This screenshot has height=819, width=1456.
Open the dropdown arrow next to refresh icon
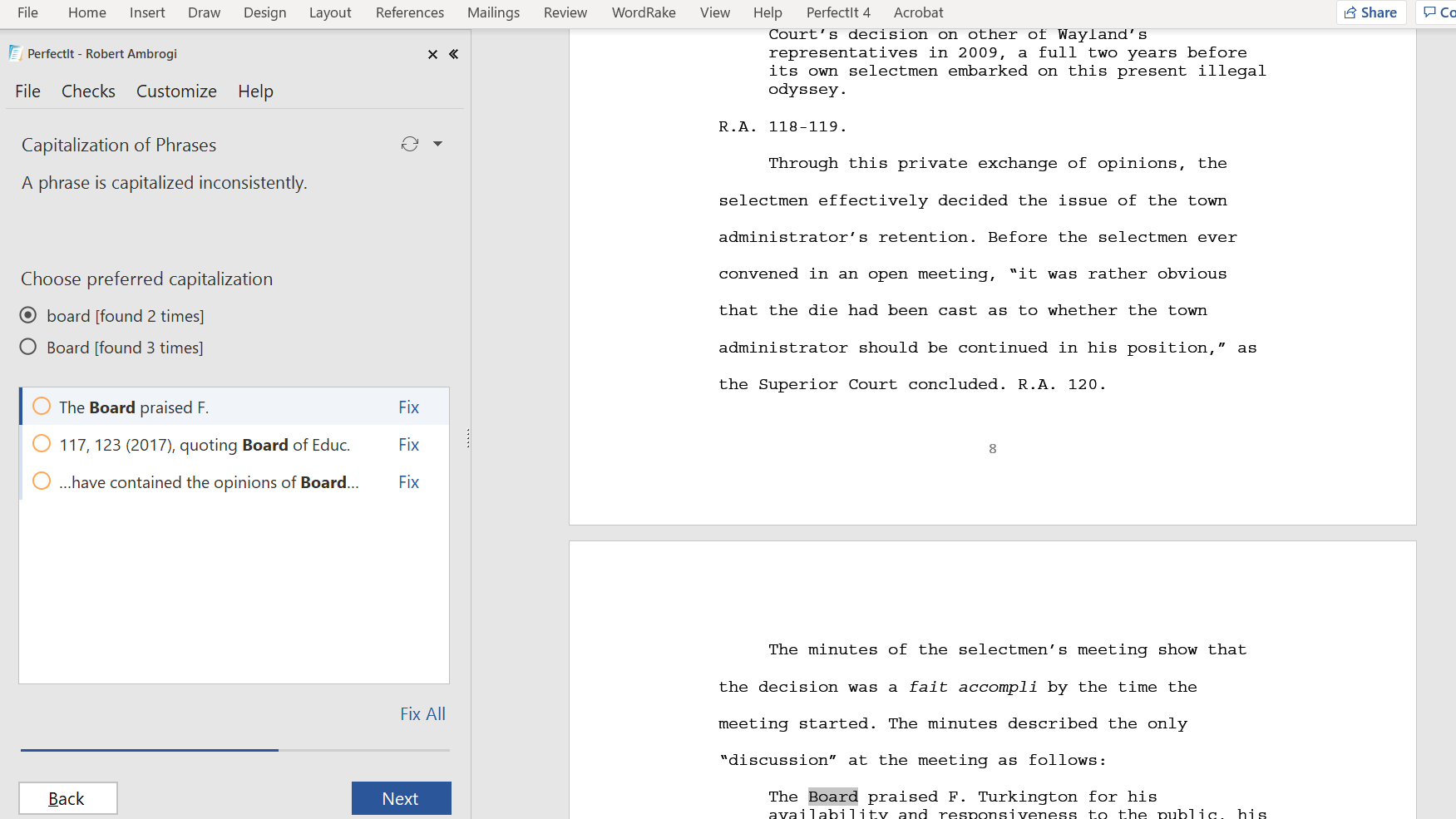pyautogui.click(x=437, y=144)
